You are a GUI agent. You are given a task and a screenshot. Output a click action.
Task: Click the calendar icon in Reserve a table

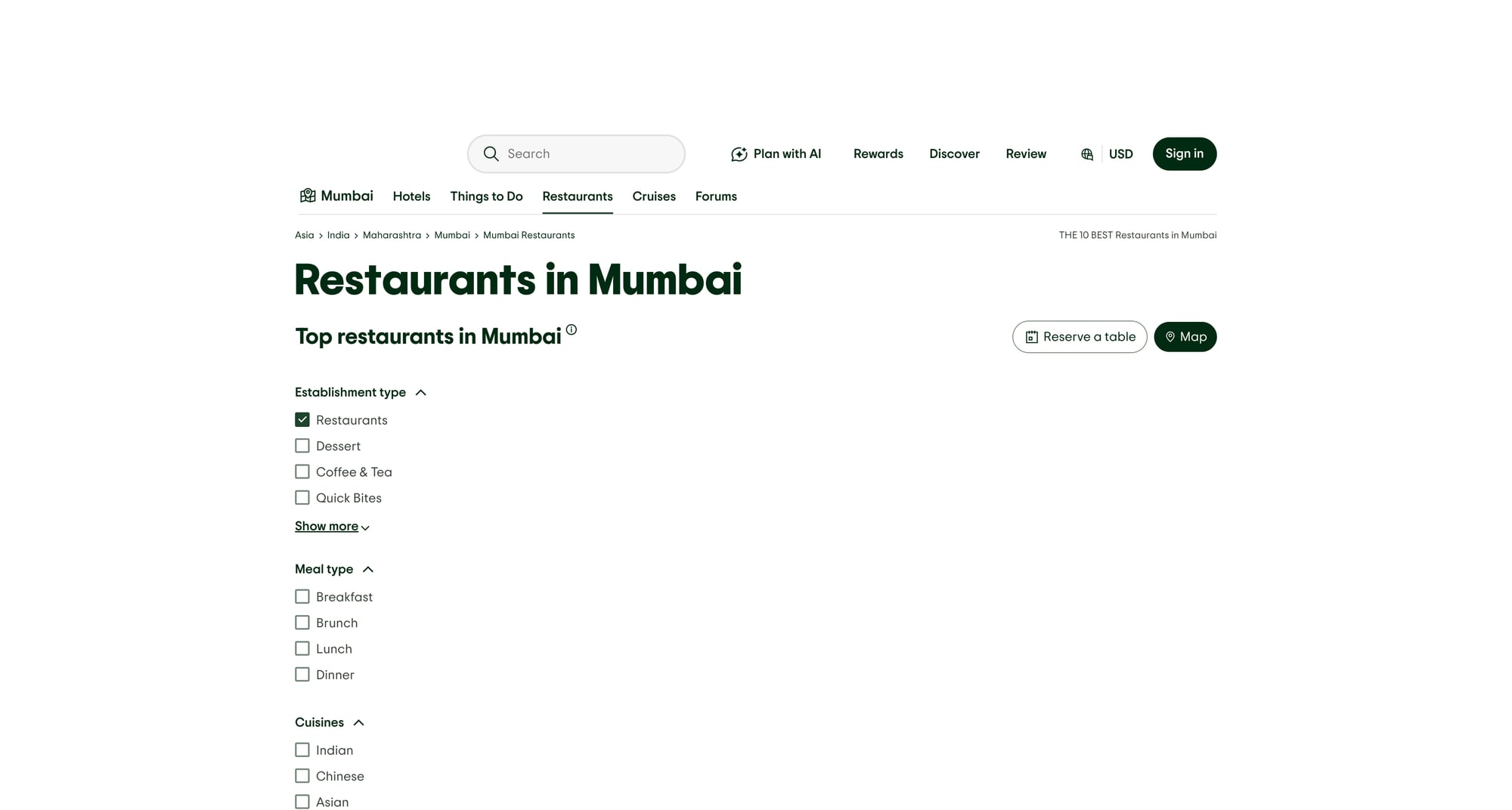(x=1032, y=337)
